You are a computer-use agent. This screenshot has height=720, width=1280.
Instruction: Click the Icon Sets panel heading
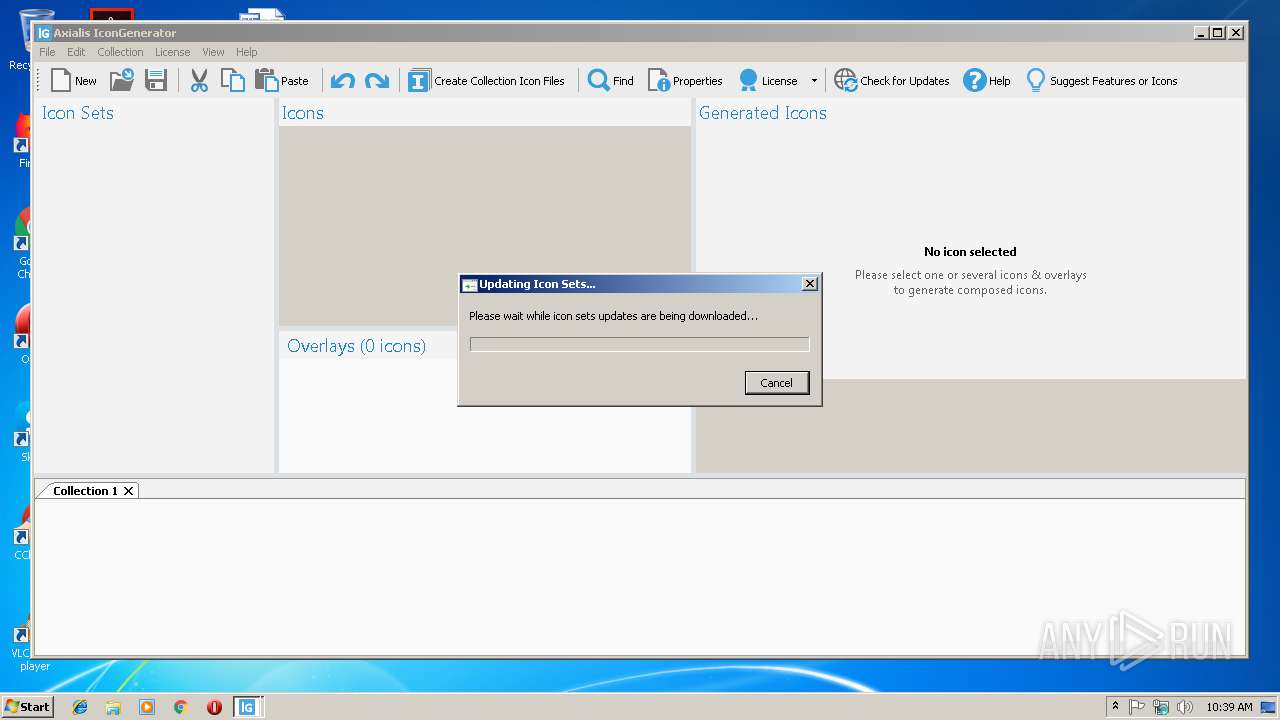pos(78,113)
